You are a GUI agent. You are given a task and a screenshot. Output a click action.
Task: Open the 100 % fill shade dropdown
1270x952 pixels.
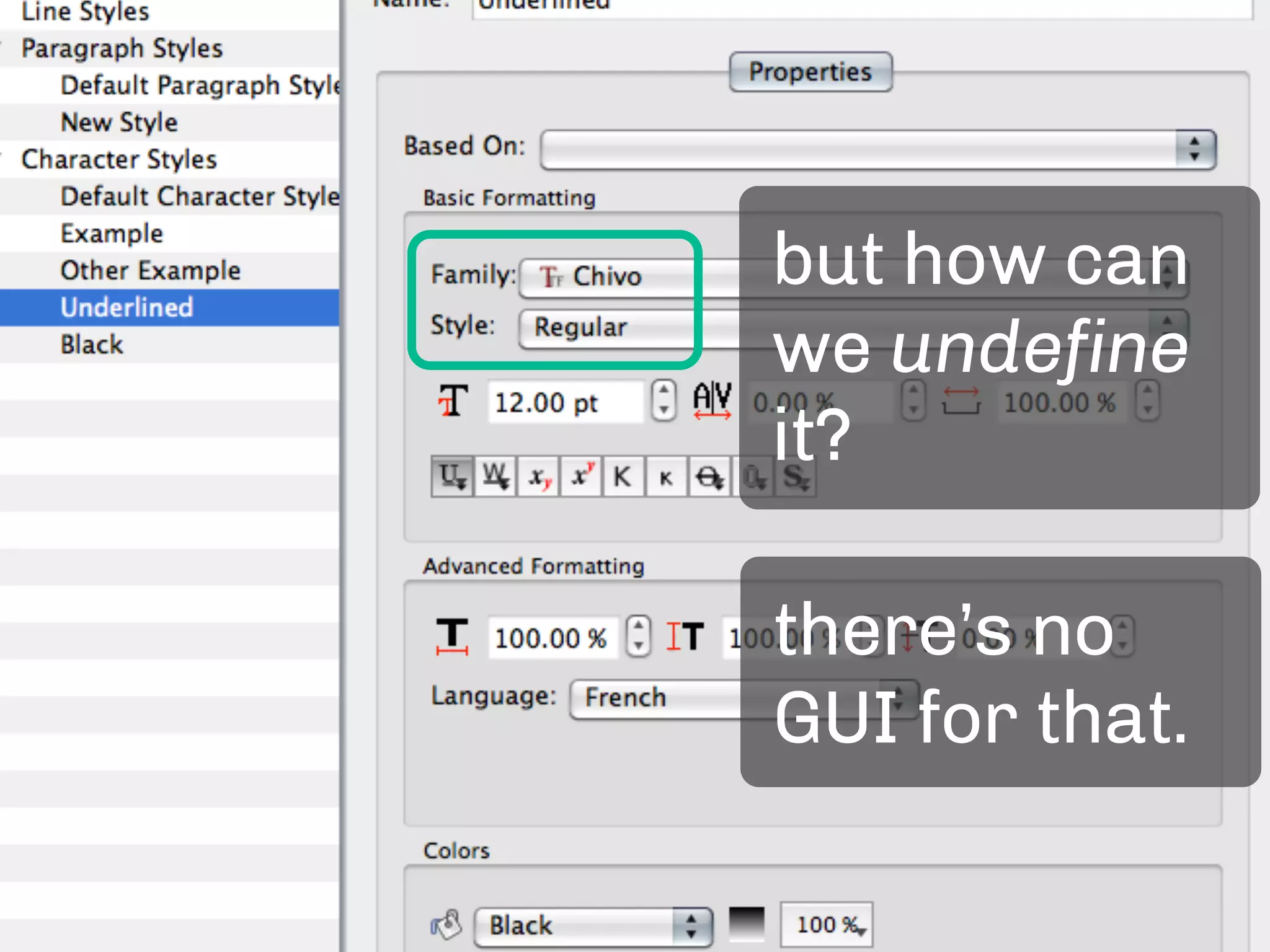pos(827,925)
